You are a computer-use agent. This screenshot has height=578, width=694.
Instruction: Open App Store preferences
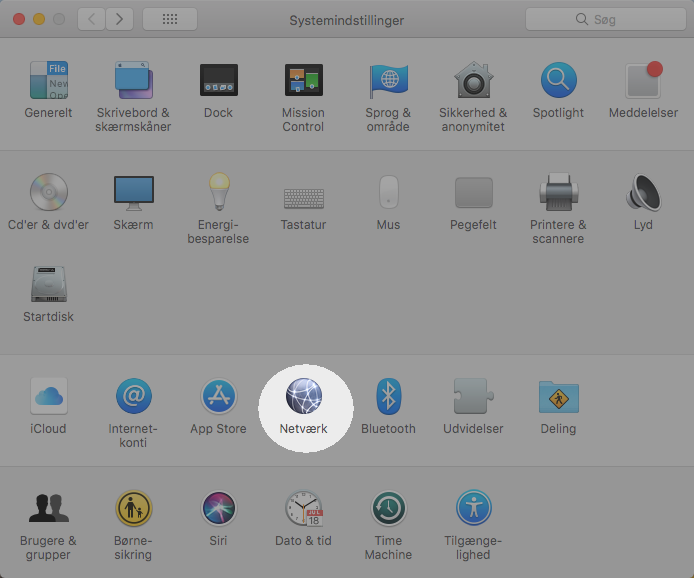click(x=219, y=396)
